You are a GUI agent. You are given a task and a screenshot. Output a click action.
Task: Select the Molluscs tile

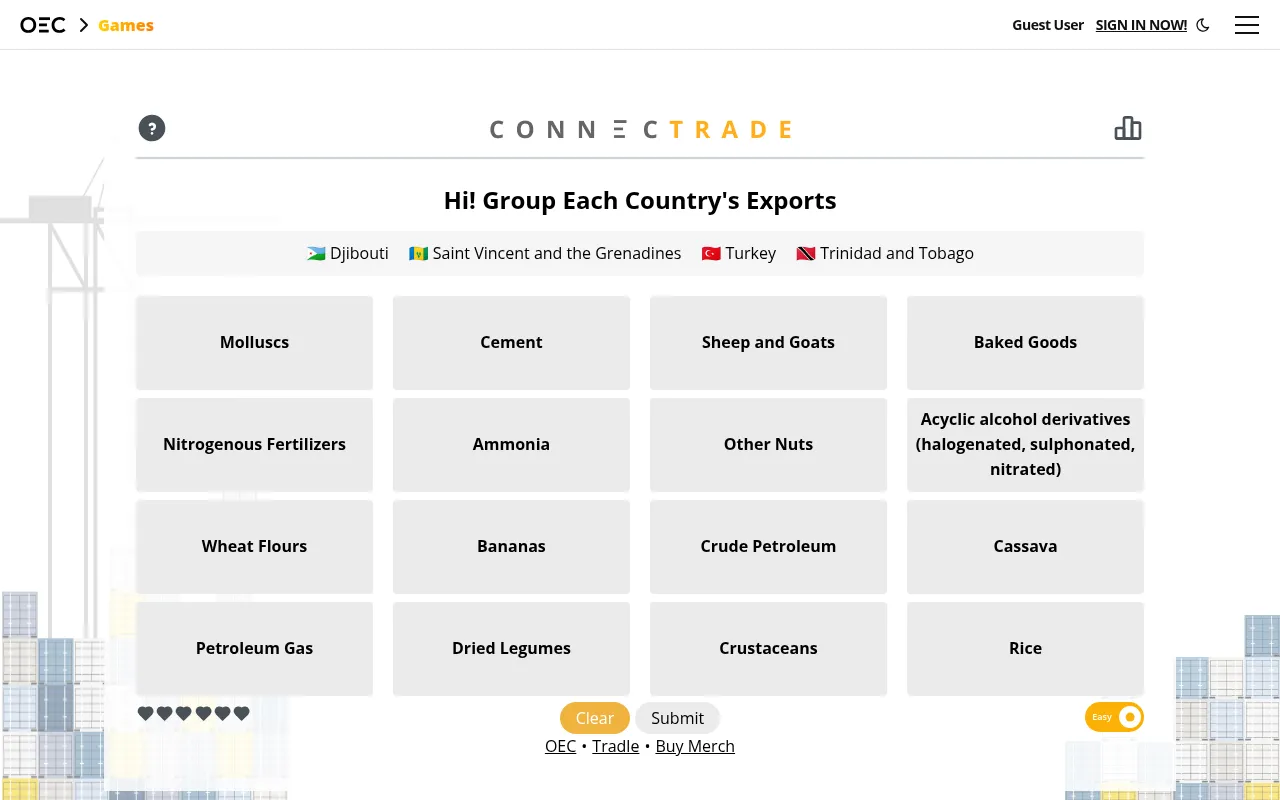coord(254,342)
